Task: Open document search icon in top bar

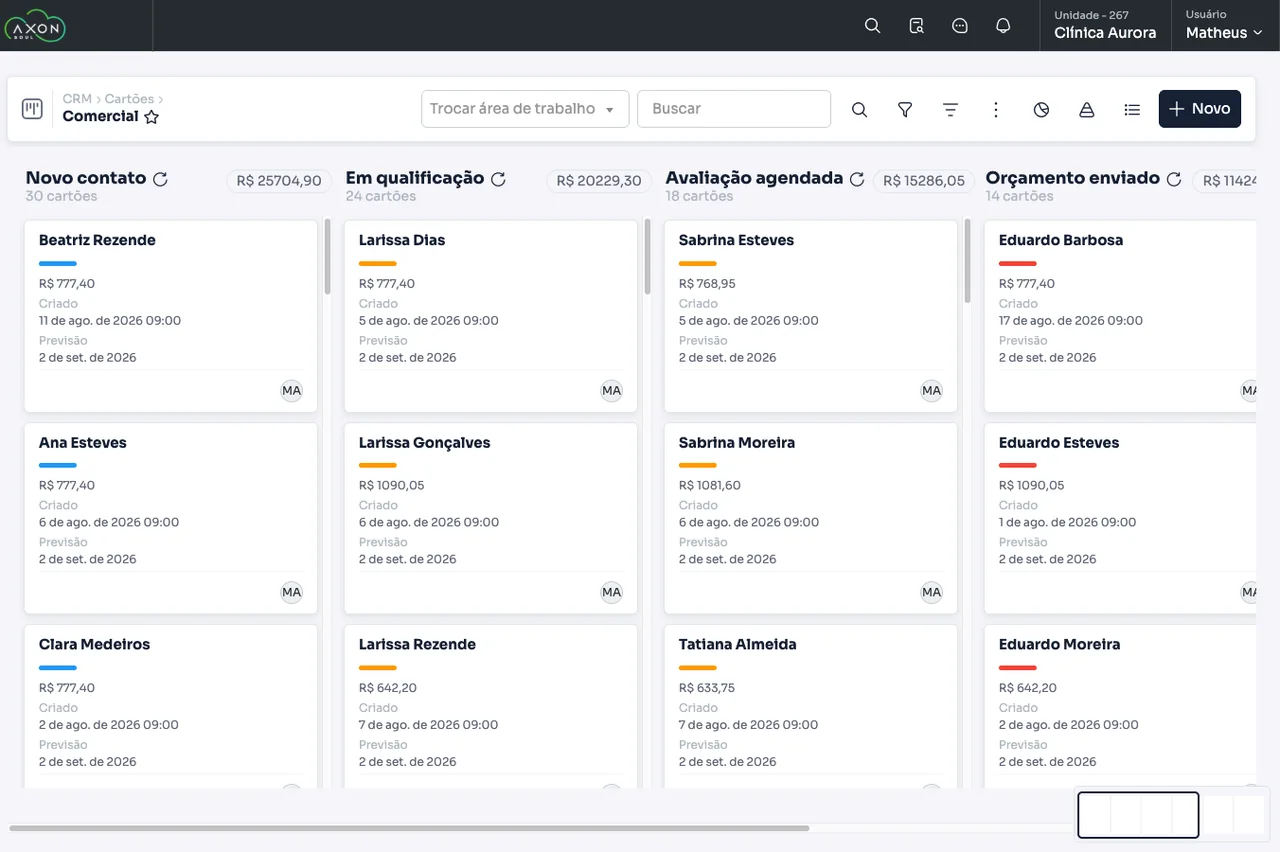Action: 916,26
